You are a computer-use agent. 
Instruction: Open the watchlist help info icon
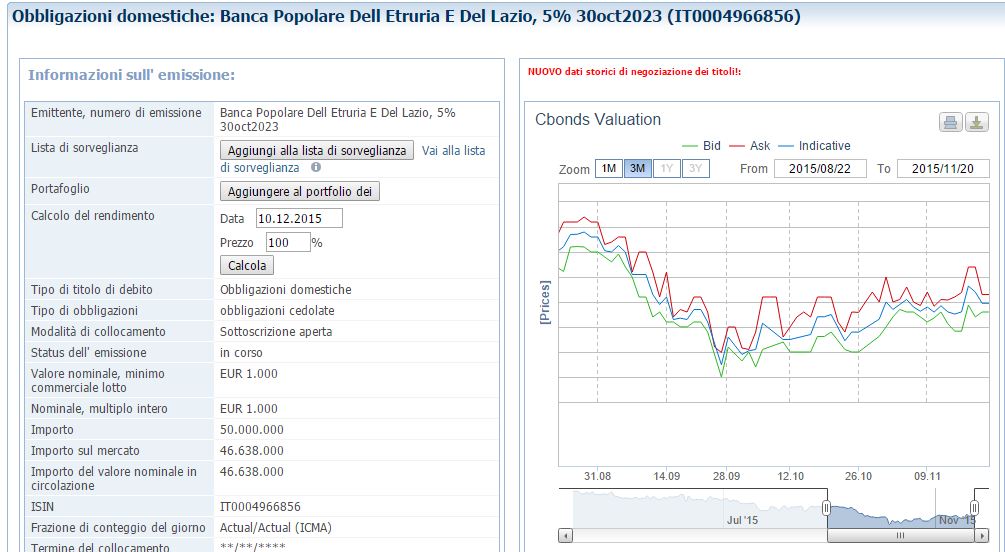tap(316, 167)
